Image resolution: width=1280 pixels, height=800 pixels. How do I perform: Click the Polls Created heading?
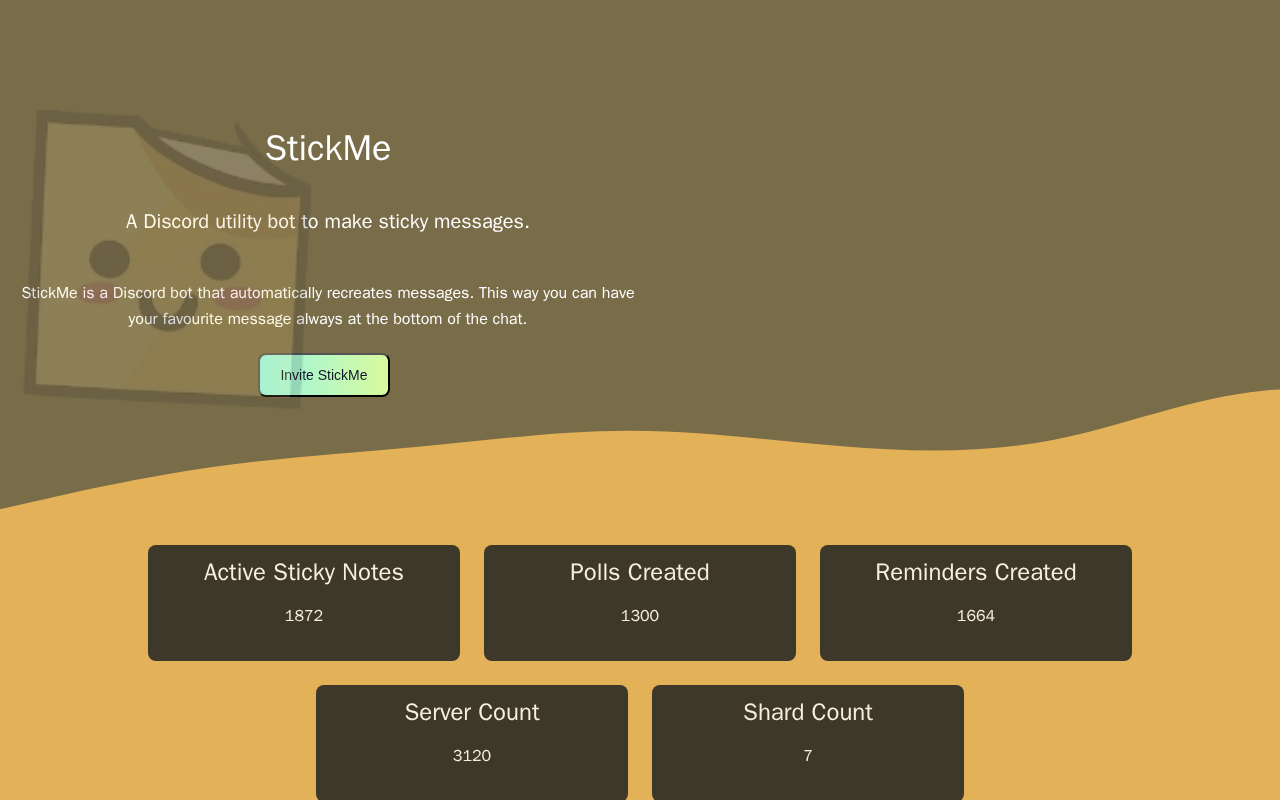click(x=640, y=572)
